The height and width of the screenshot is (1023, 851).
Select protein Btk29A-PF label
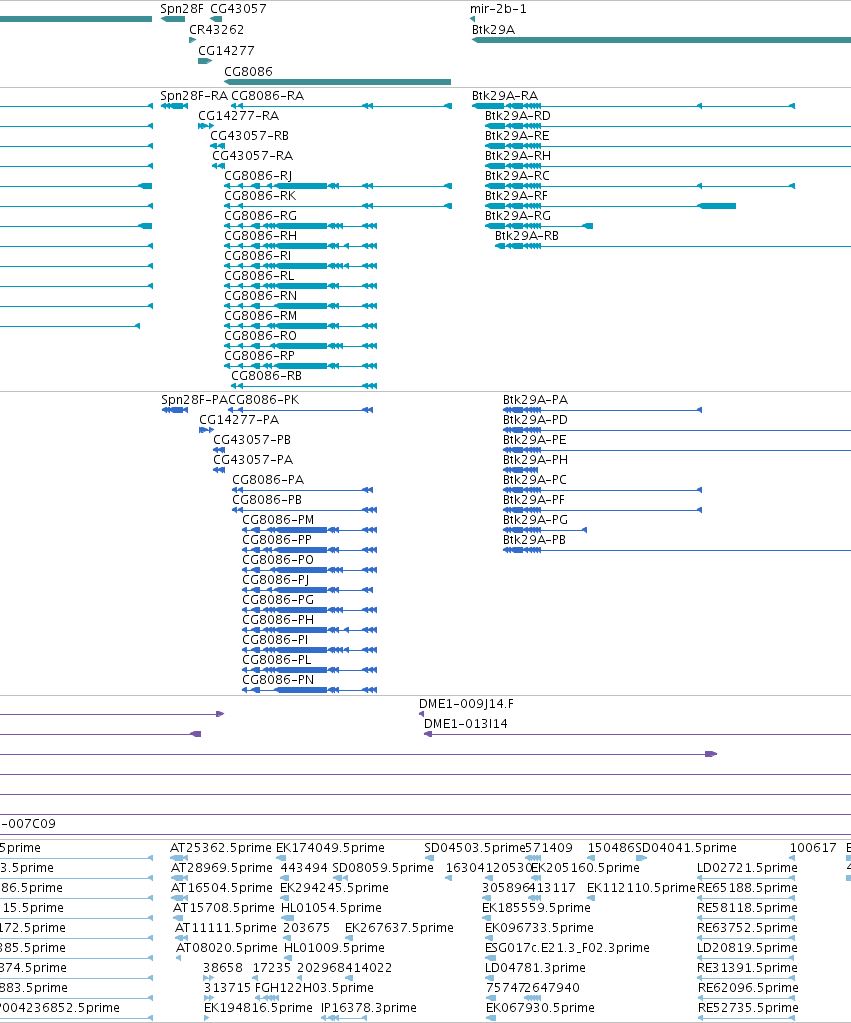coord(534,500)
